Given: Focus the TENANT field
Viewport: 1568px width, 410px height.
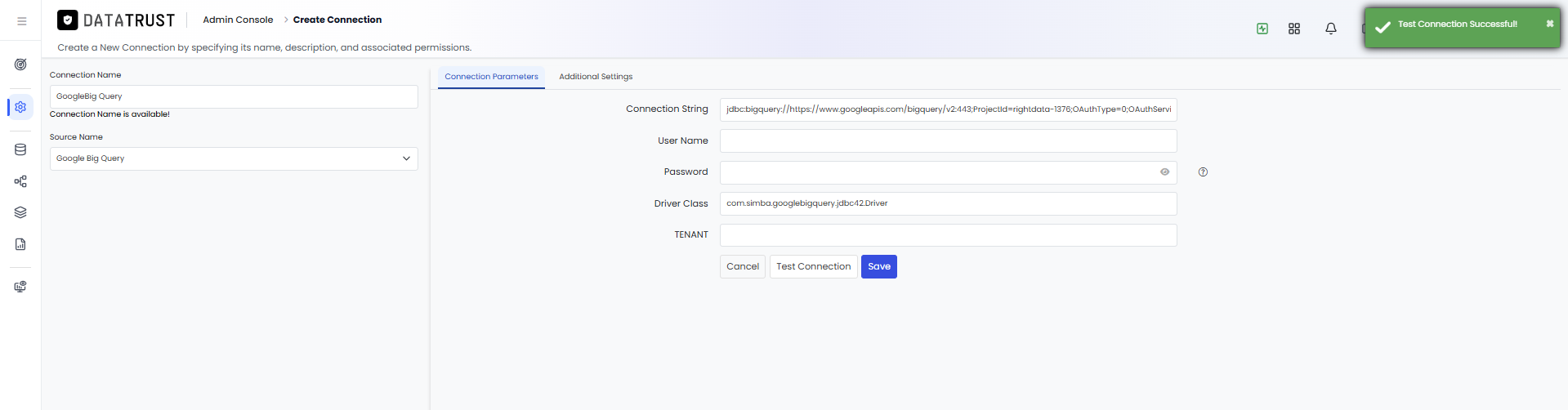Looking at the screenshot, I should click(x=948, y=235).
